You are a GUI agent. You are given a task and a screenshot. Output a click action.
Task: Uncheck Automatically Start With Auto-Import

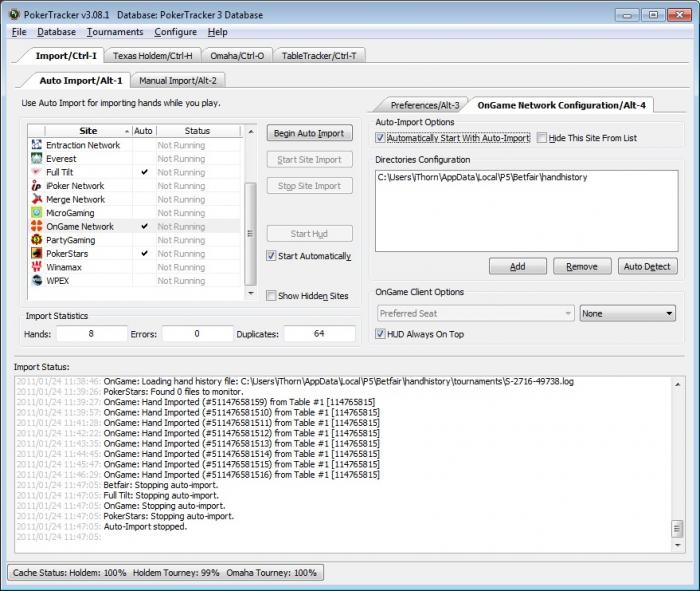pyautogui.click(x=380, y=138)
